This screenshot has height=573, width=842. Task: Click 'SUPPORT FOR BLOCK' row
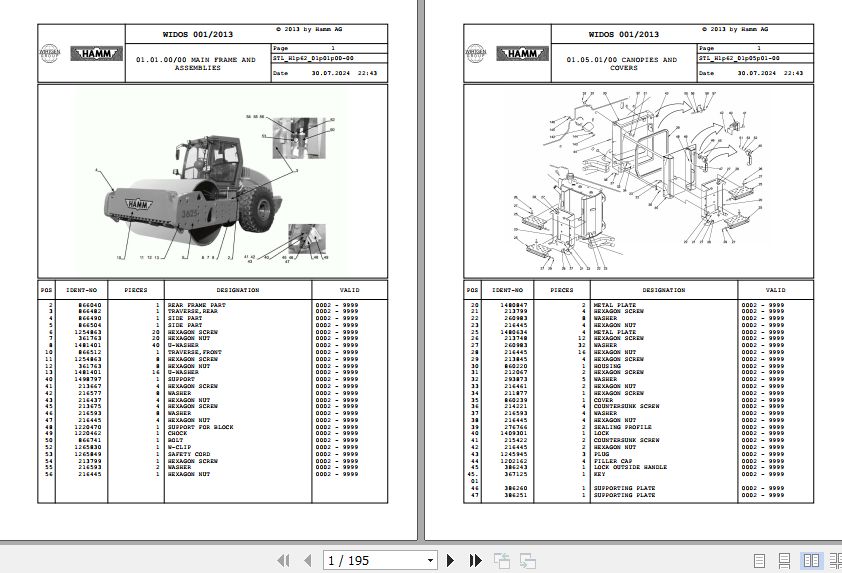coord(213,427)
